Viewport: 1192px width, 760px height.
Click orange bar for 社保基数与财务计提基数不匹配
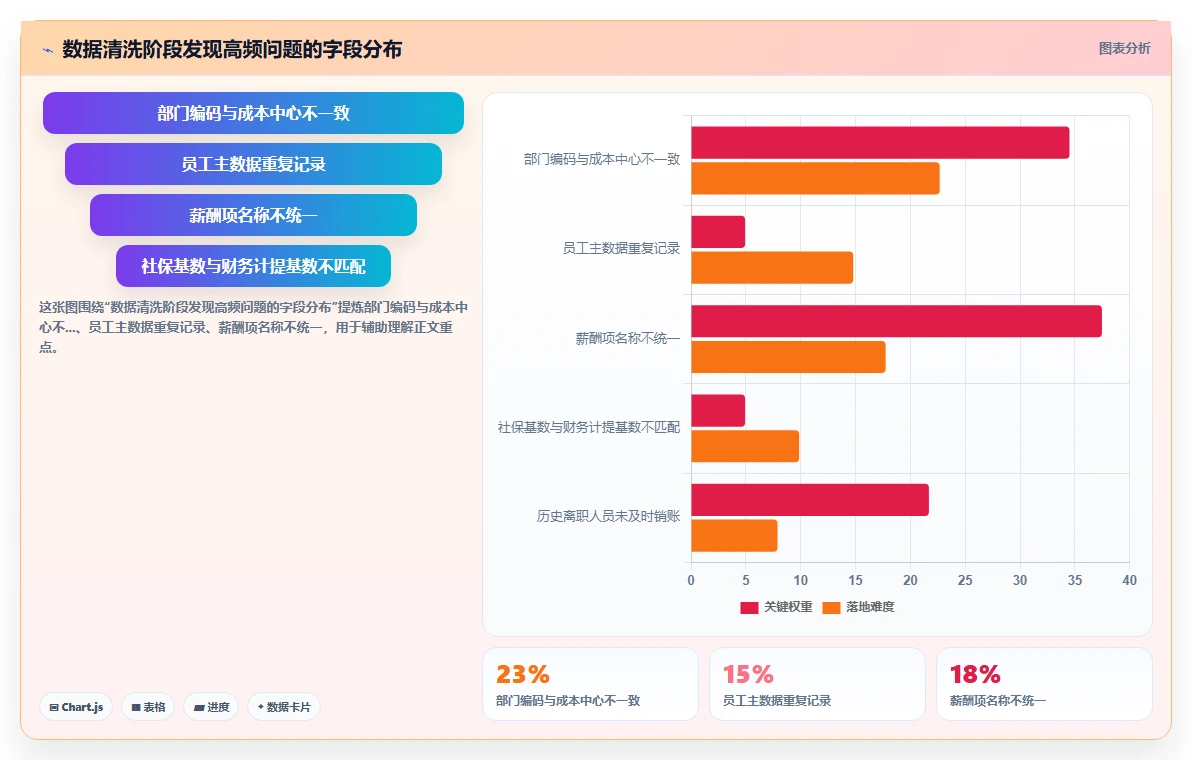[x=745, y=446]
